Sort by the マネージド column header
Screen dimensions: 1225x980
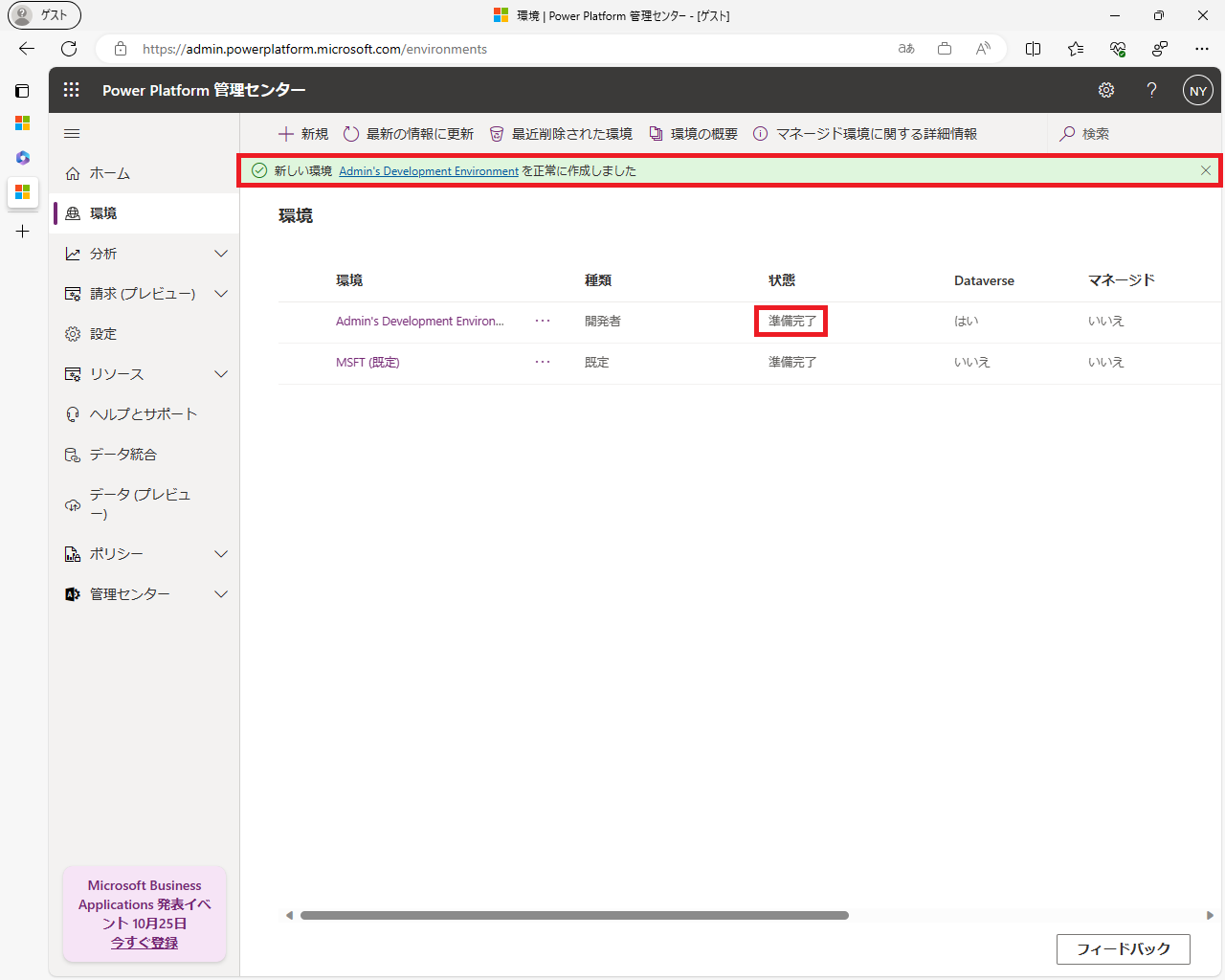pyautogui.click(x=1122, y=280)
